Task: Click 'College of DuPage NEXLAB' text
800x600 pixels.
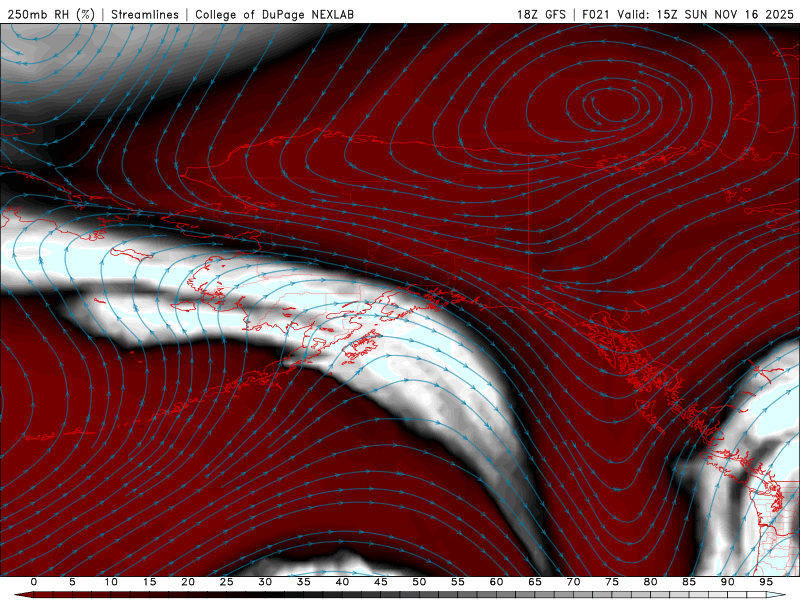Action: [274, 14]
